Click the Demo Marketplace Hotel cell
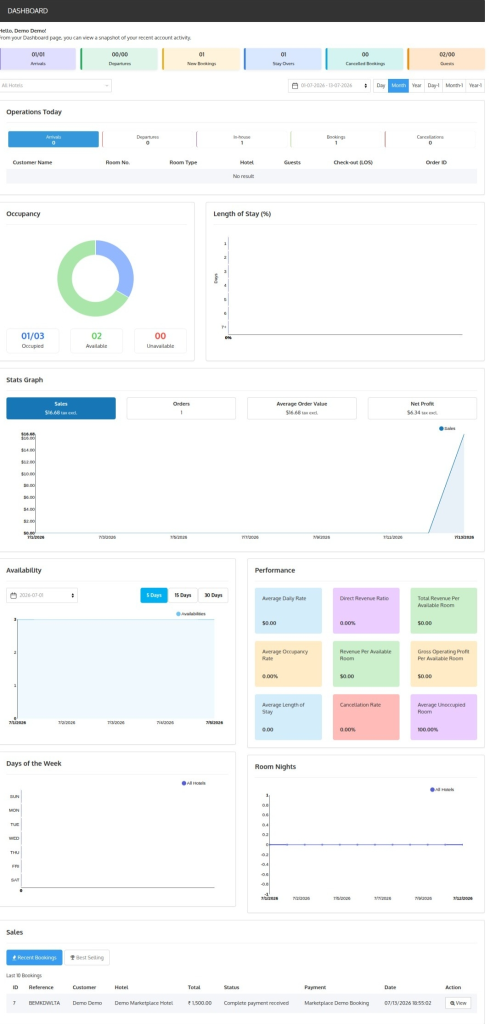 [144, 1002]
